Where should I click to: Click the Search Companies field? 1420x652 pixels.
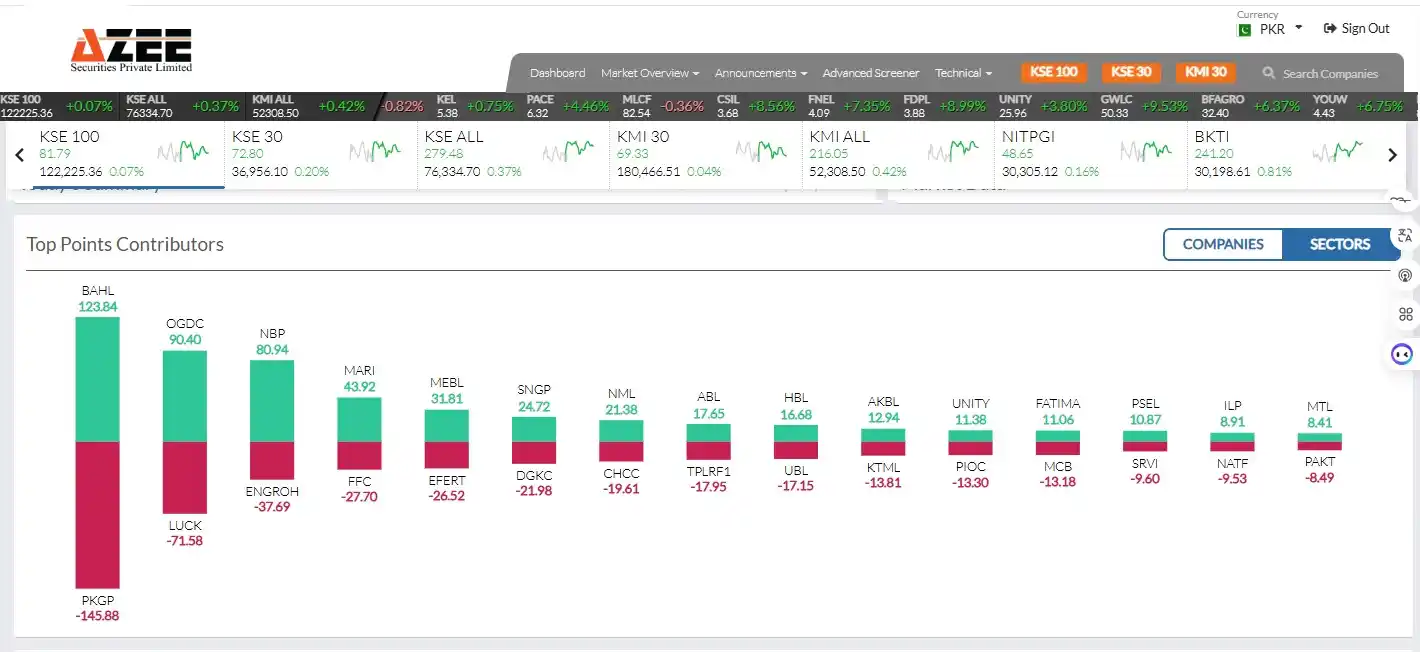coord(1331,73)
